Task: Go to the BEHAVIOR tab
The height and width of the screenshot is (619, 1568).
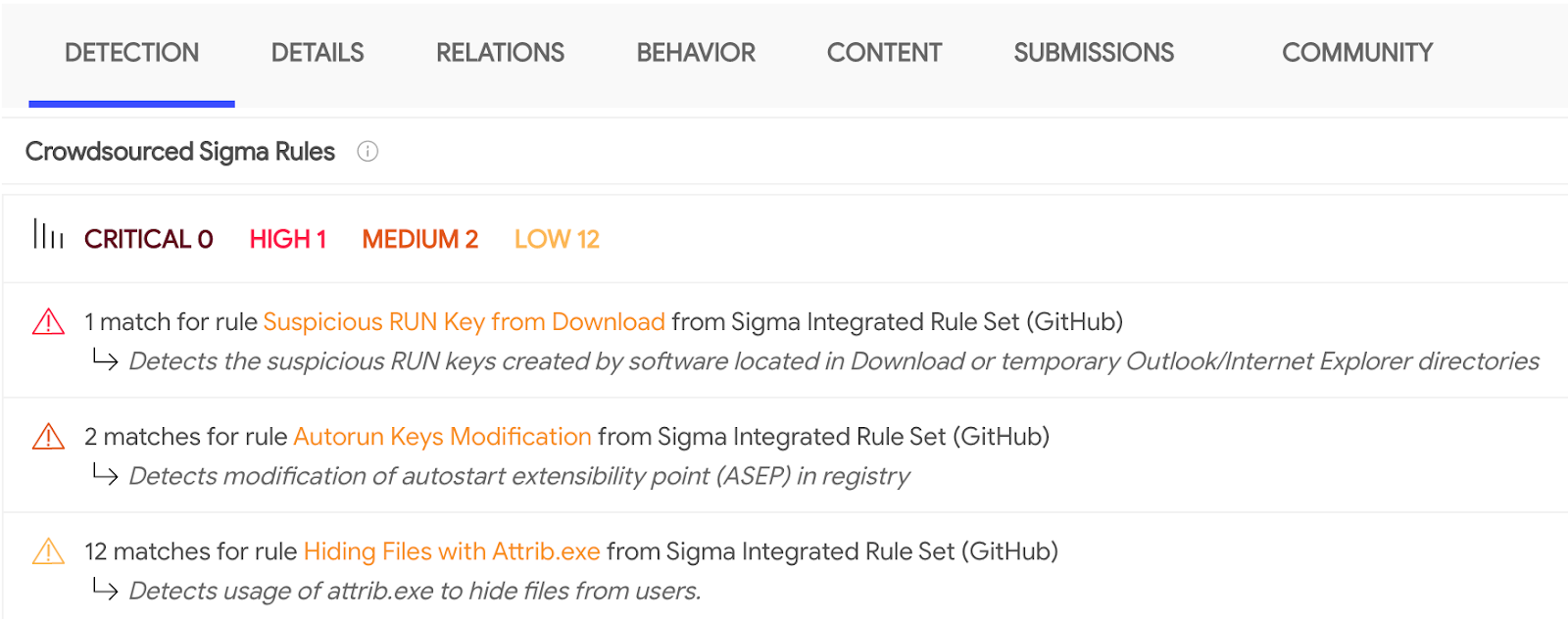Action: coord(696,53)
